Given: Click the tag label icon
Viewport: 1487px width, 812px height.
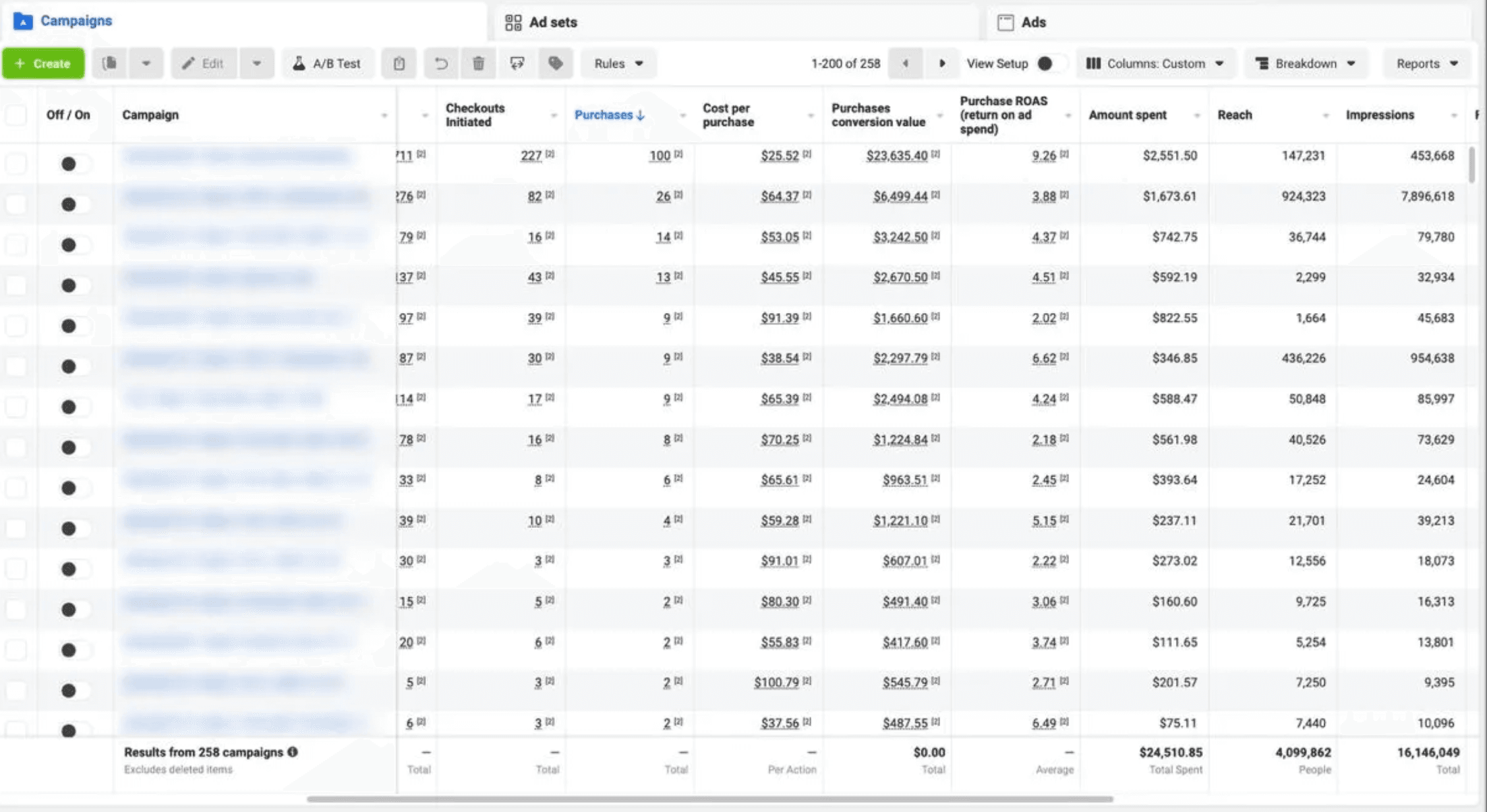Looking at the screenshot, I should point(556,63).
